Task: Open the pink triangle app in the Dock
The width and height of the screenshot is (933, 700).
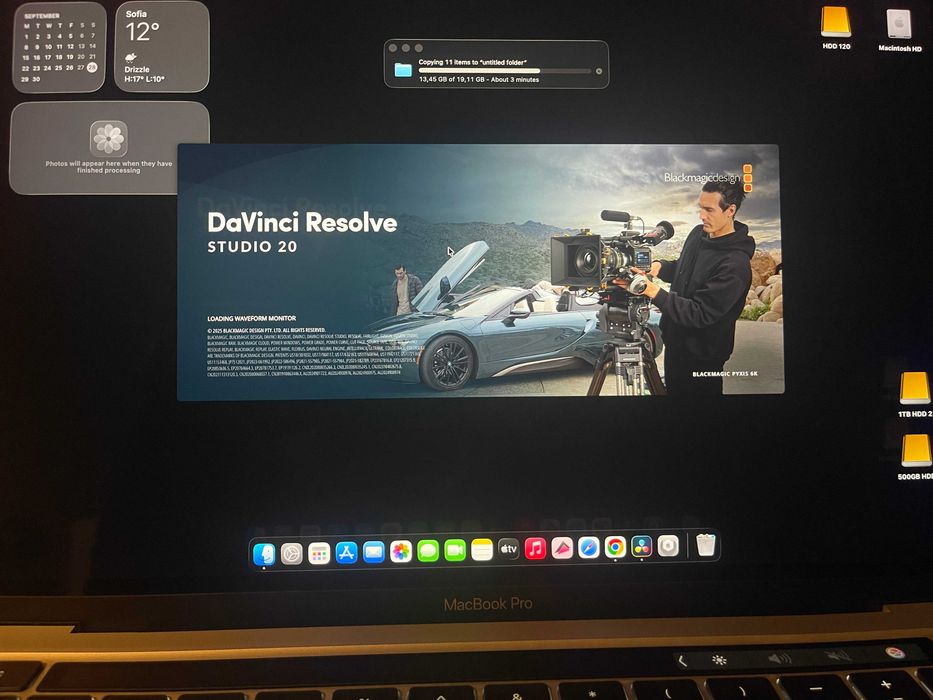Action: [562, 548]
